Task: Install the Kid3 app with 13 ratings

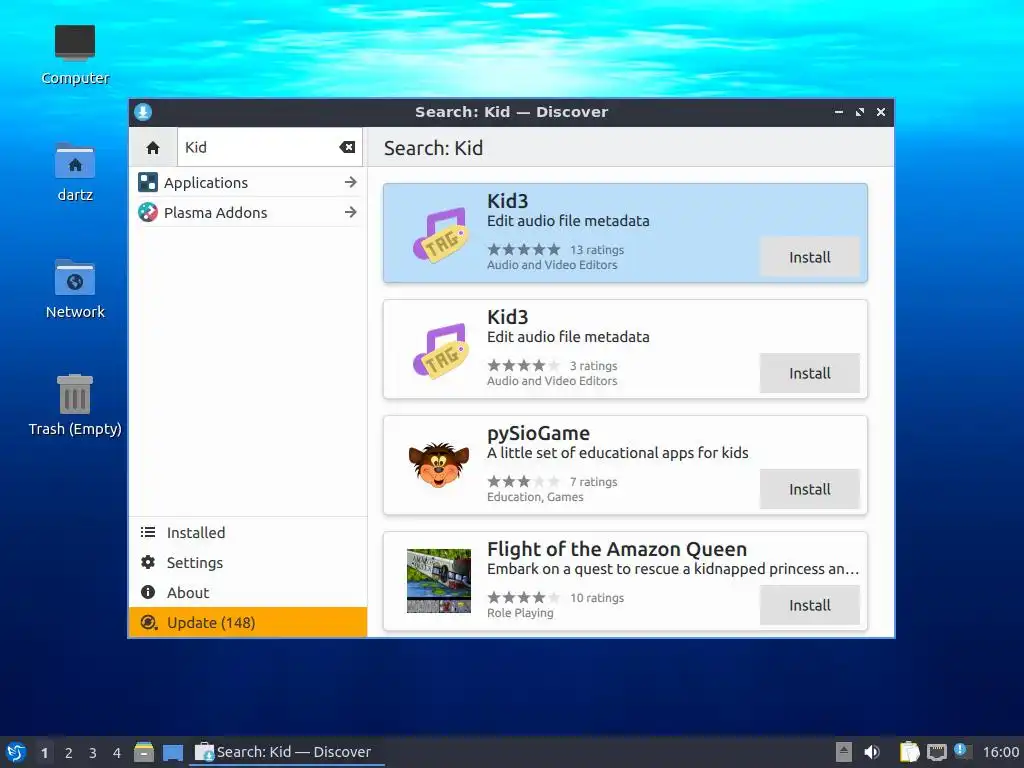Action: [x=809, y=257]
